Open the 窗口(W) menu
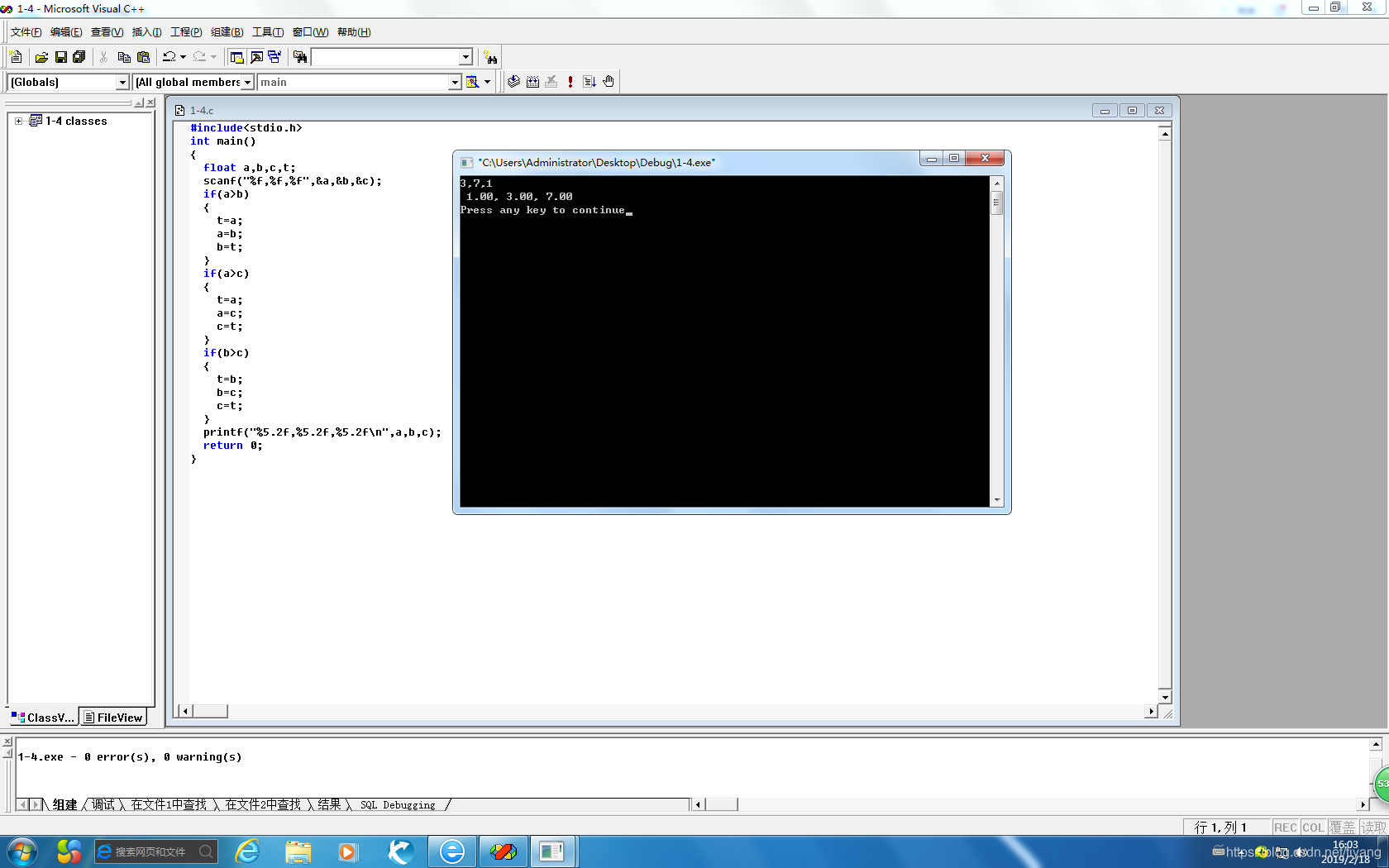This screenshot has width=1389, height=868. point(310,32)
